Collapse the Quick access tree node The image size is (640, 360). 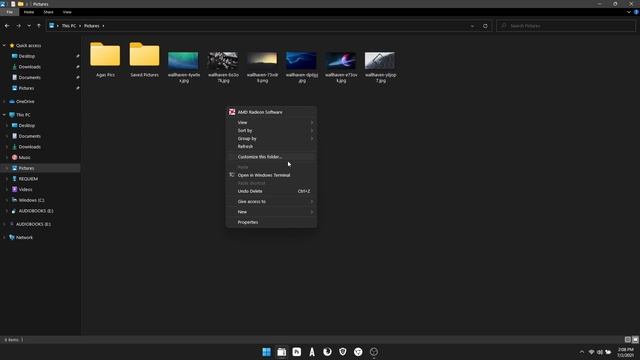pyautogui.click(x=4, y=45)
